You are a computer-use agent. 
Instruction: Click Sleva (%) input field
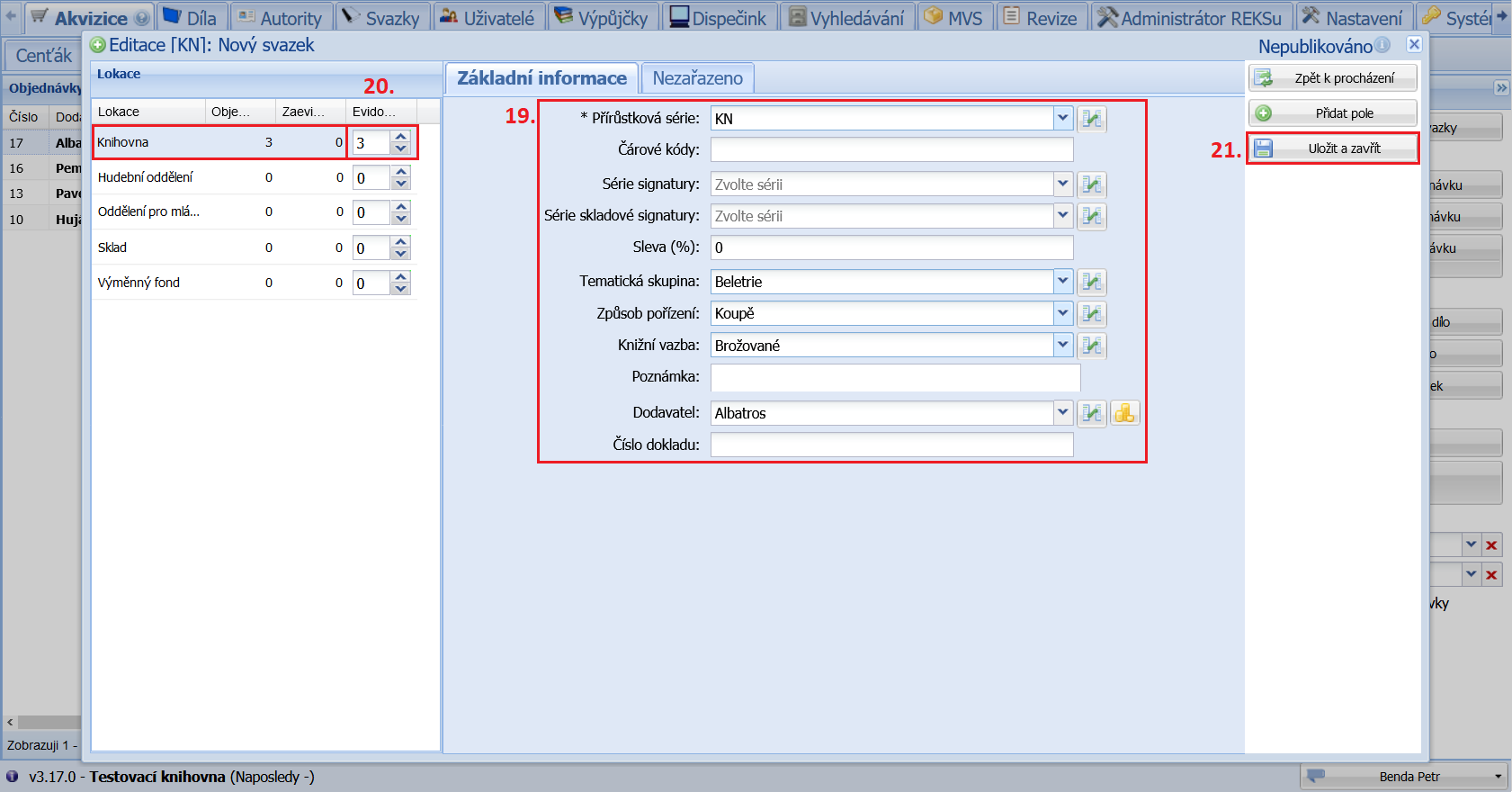click(892, 247)
